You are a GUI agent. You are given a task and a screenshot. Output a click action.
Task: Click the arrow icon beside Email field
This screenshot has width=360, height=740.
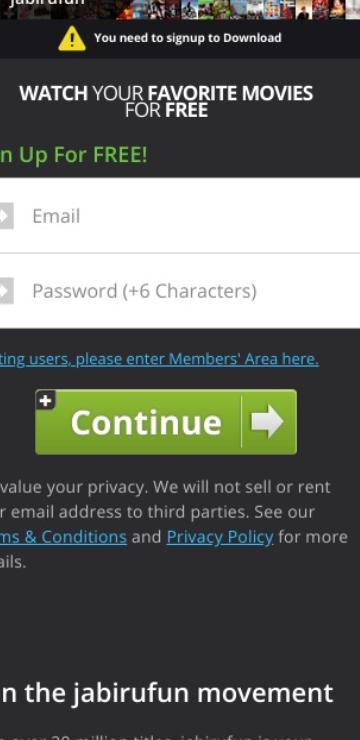pyautogui.click(x=7, y=216)
